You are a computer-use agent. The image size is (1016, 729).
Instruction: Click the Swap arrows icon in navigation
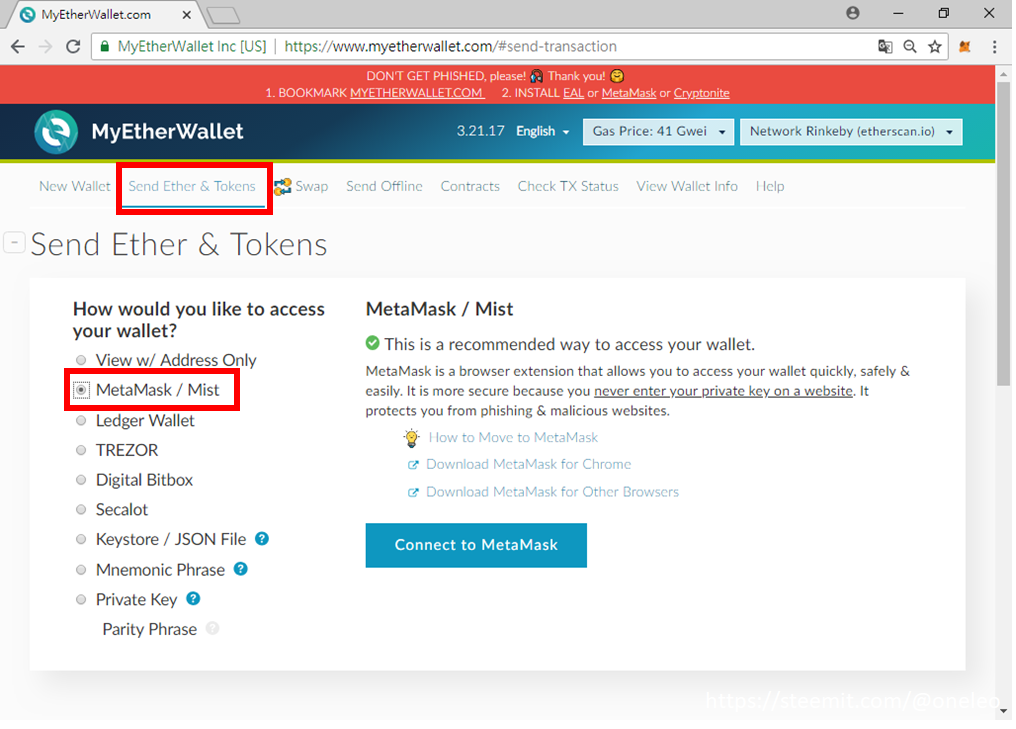pyautogui.click(x=283, y=187)
